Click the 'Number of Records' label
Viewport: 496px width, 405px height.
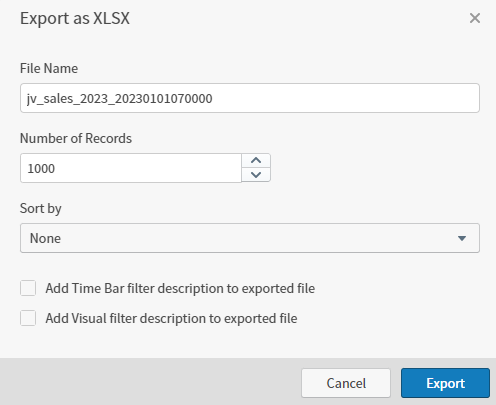pos(76,138)
